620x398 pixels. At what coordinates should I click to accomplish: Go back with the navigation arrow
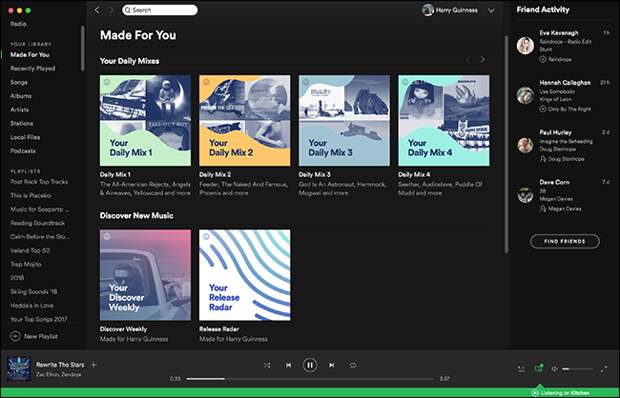pyautogui.click(x=97, y=10)
